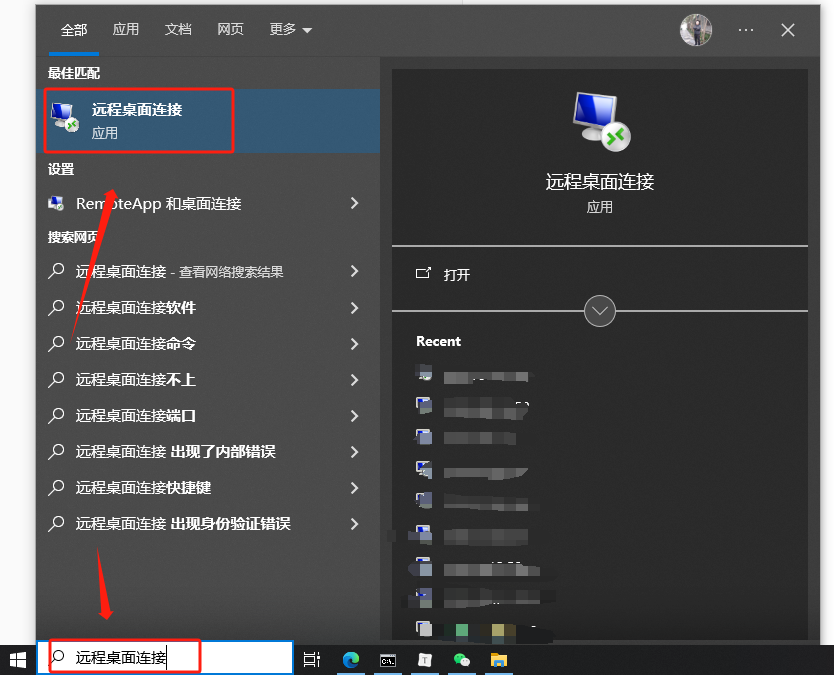Viewport: 834px width, 675px height.
Task: Launch WeChat from the taskbar
Action: (x=462, y=660)
